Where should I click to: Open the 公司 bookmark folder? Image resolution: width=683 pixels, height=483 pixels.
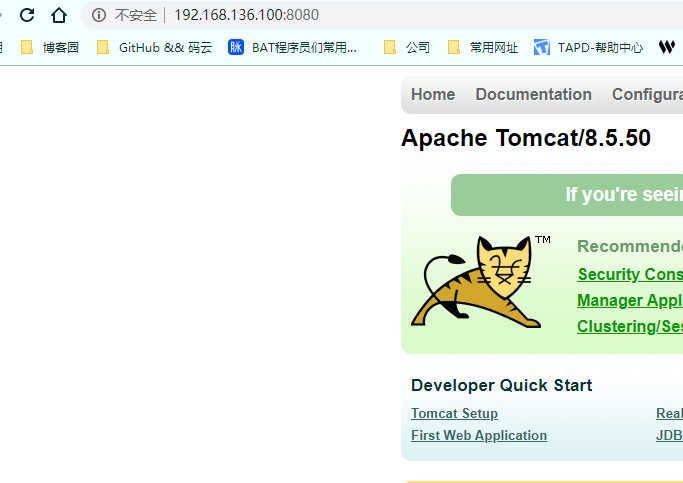(407, 47)
